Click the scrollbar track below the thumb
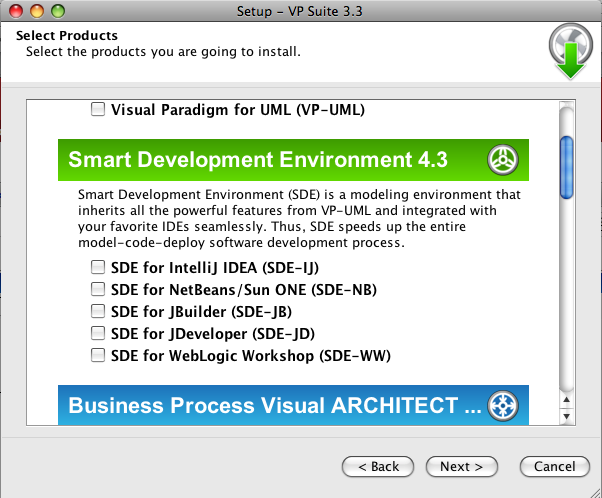 click(567, 296)
